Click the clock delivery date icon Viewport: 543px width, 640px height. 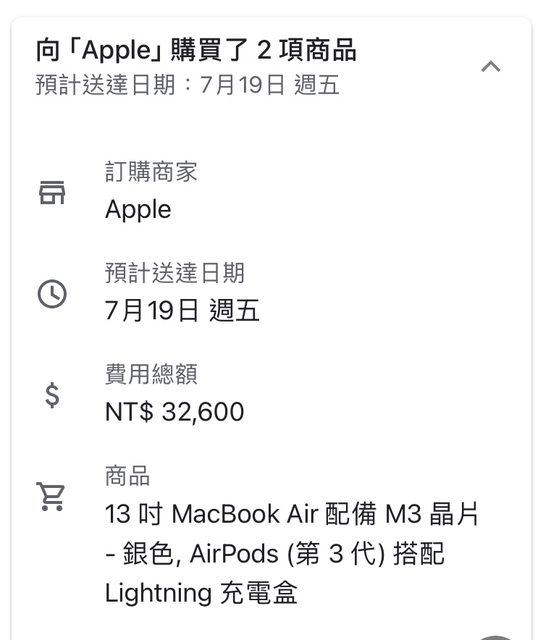point(52,294)
